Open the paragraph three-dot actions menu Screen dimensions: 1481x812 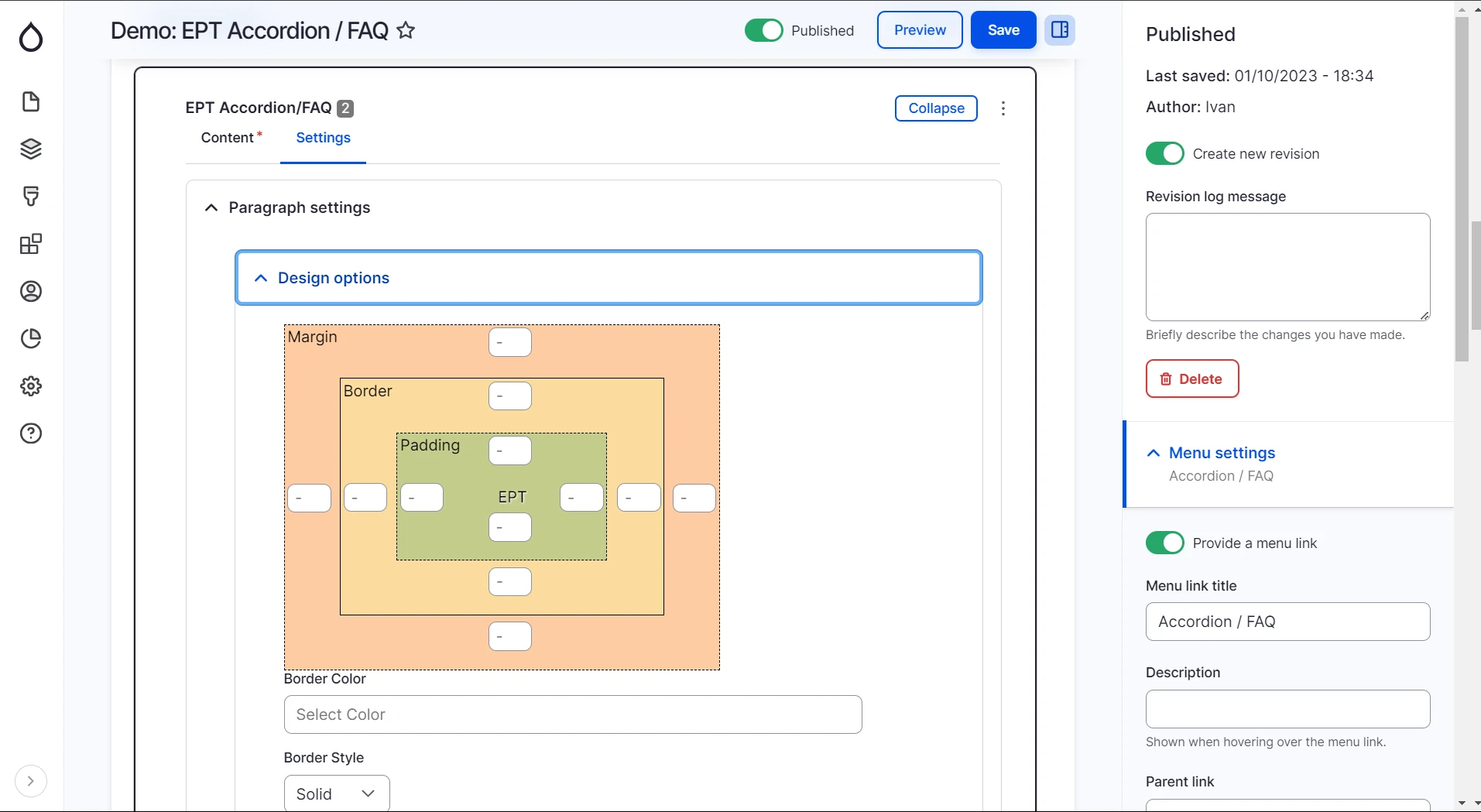(1003, 108)
